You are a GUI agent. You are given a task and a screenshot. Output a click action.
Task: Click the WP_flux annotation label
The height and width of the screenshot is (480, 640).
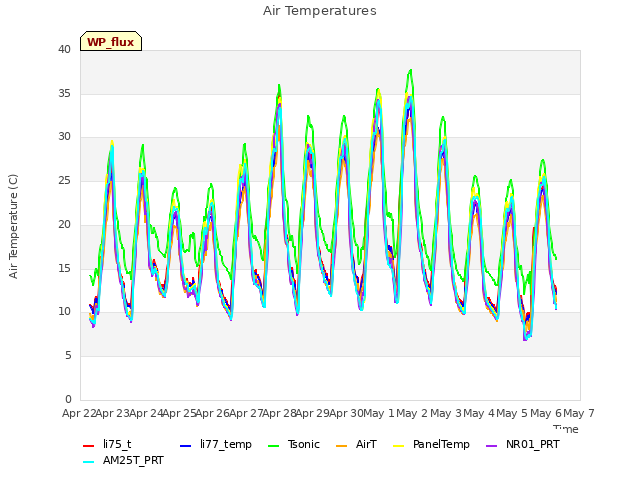(111, 42)
